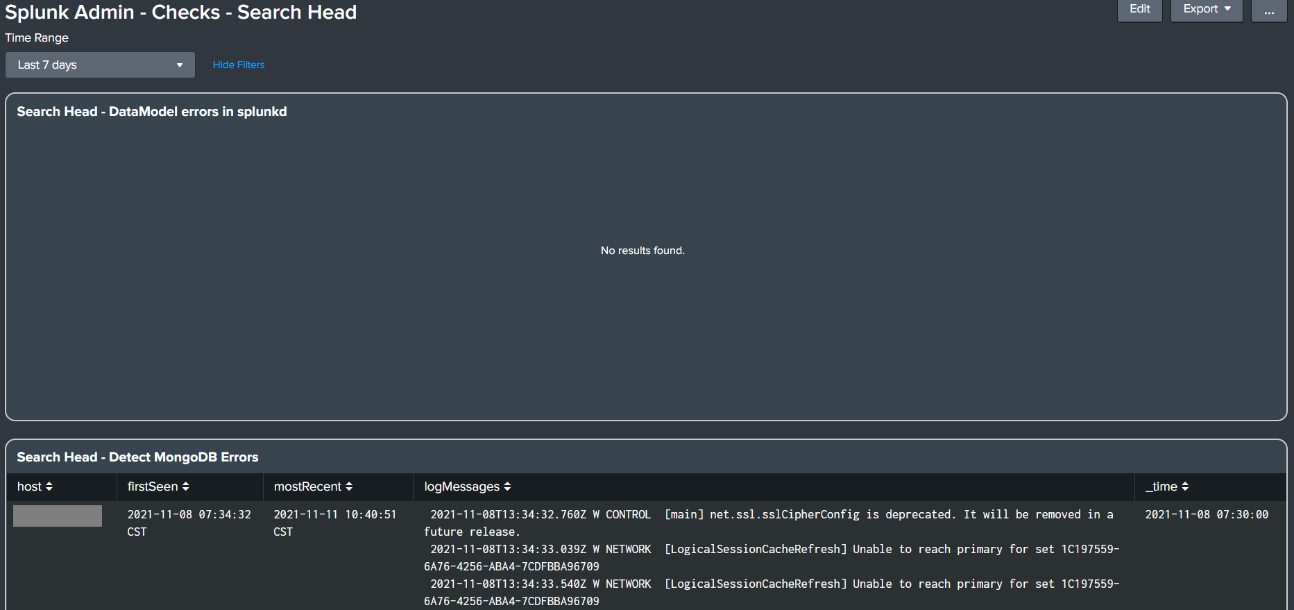
Task: Click the No results found message
Action: coord(643,250)
